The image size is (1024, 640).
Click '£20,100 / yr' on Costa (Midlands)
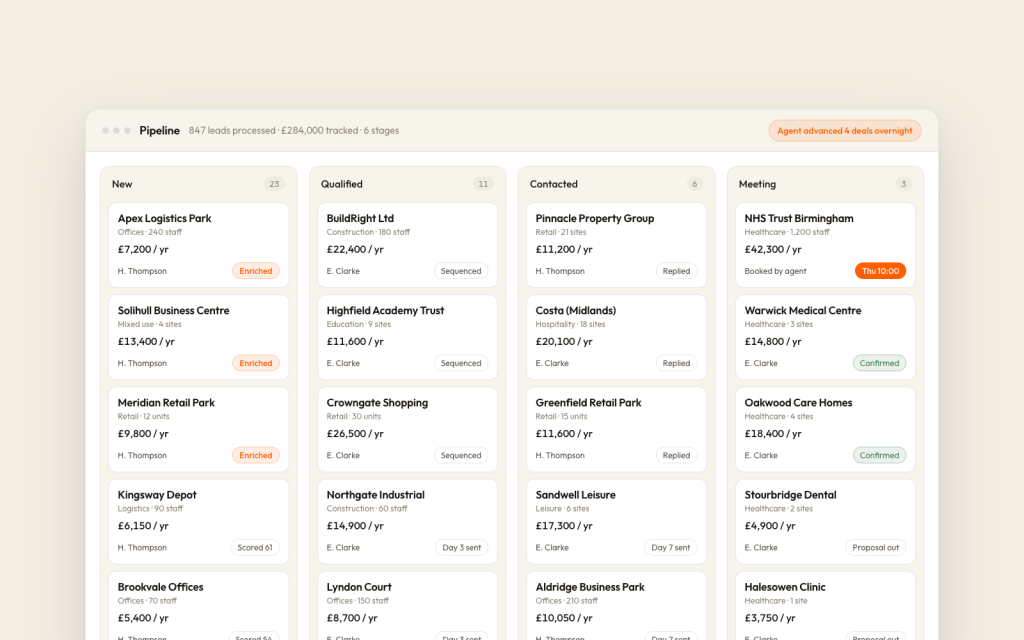[x=564, y=342]
